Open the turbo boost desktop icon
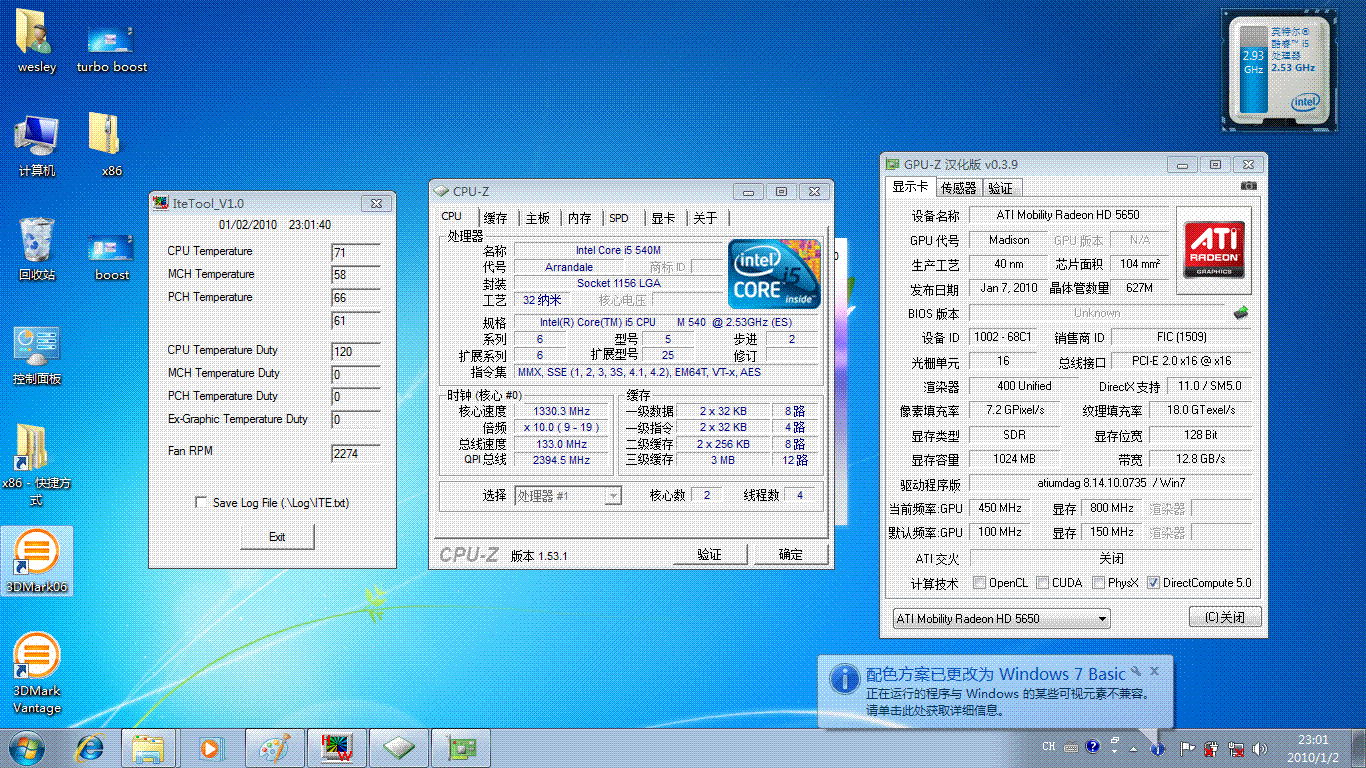 (x=111, y=48)
